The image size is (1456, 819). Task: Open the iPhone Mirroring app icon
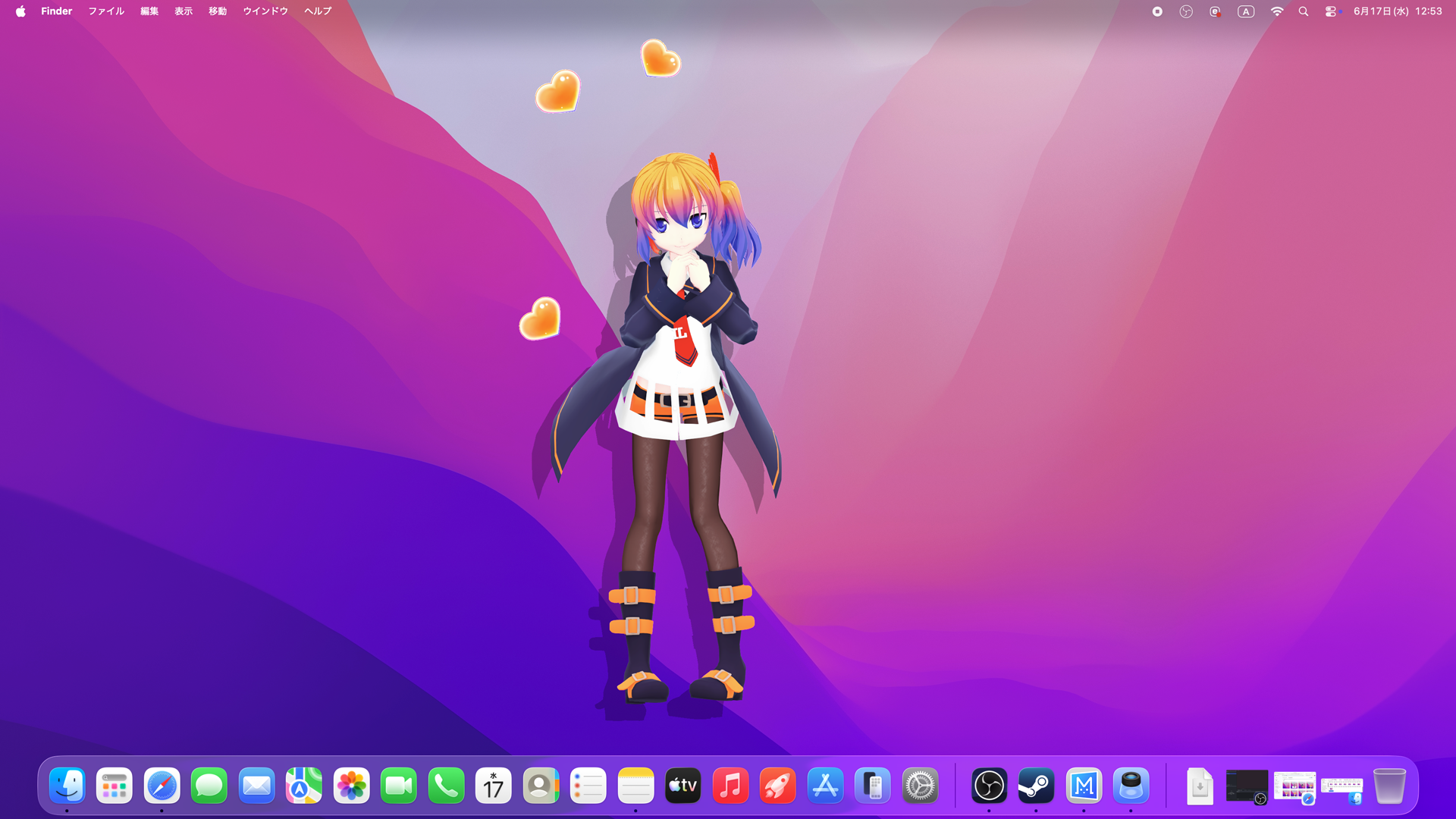873,786
